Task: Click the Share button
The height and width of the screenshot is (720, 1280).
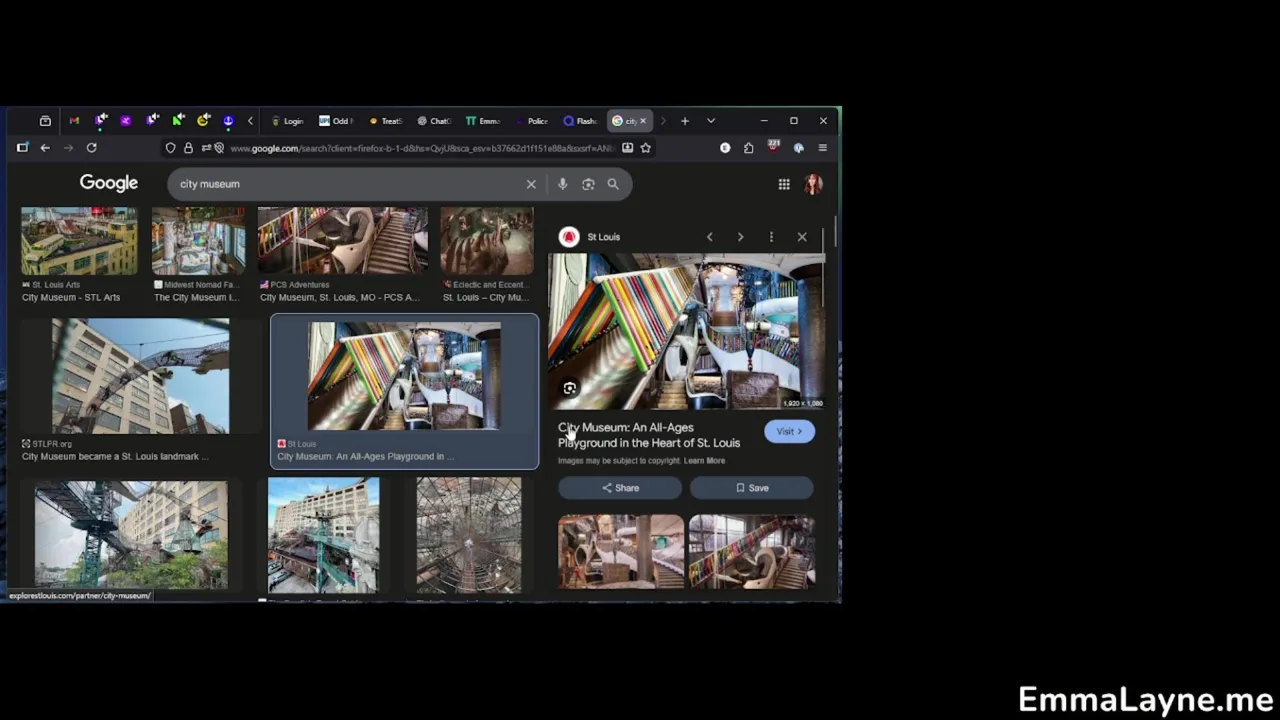Action: (x=620, y=488)
